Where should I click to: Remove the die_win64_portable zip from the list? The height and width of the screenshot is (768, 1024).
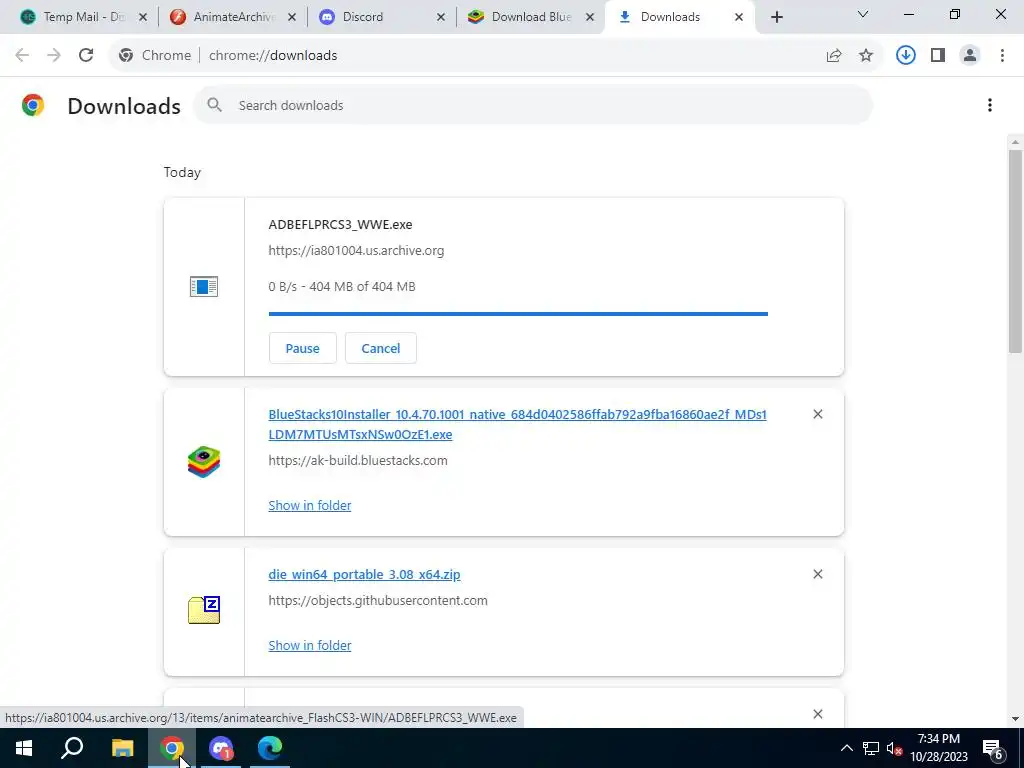(818, 574)
